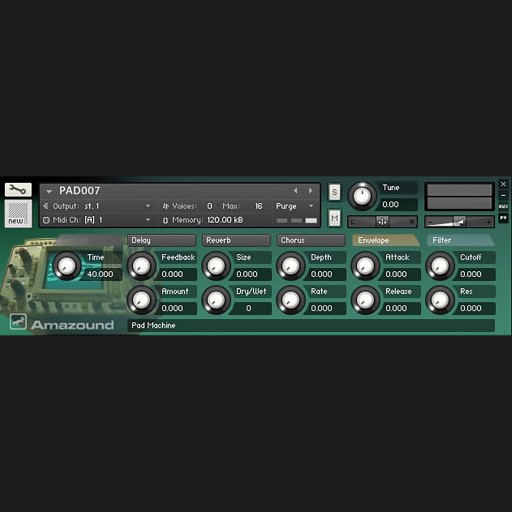This screenshot has width=512, height=512.
Task: Select the Envelope tab
Action: pyautogui.click(x=385, y=240)
